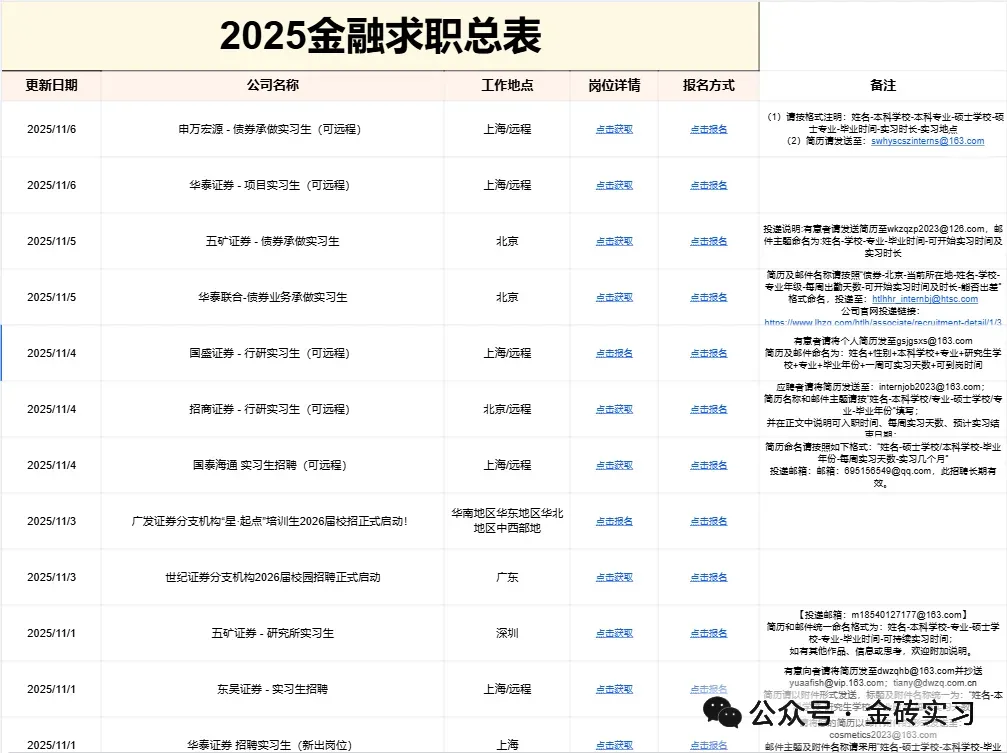Open 报名方式 link for 国盛证券 行研实习生
The height and width of the screenshot is (753, 1007).
708,353
